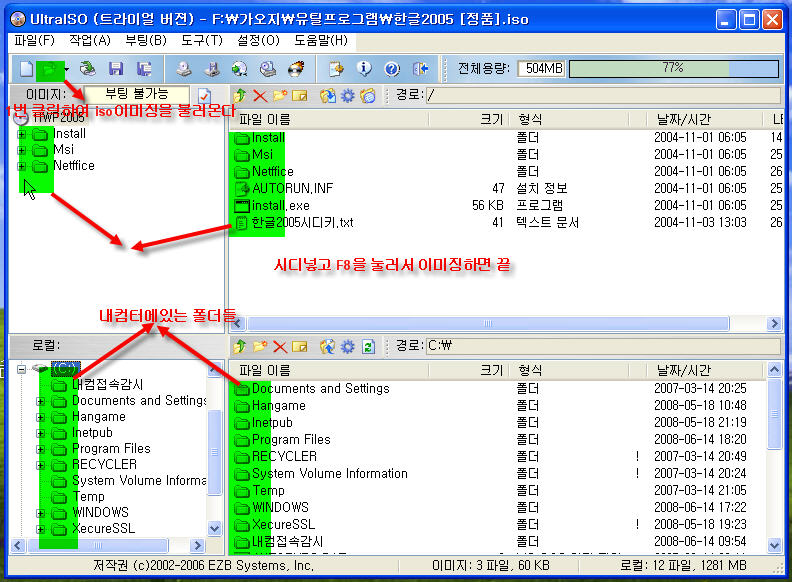Click the 77% capacity progress bar
The height and width of the screenshot is (582, 792).
click(674, 69)
